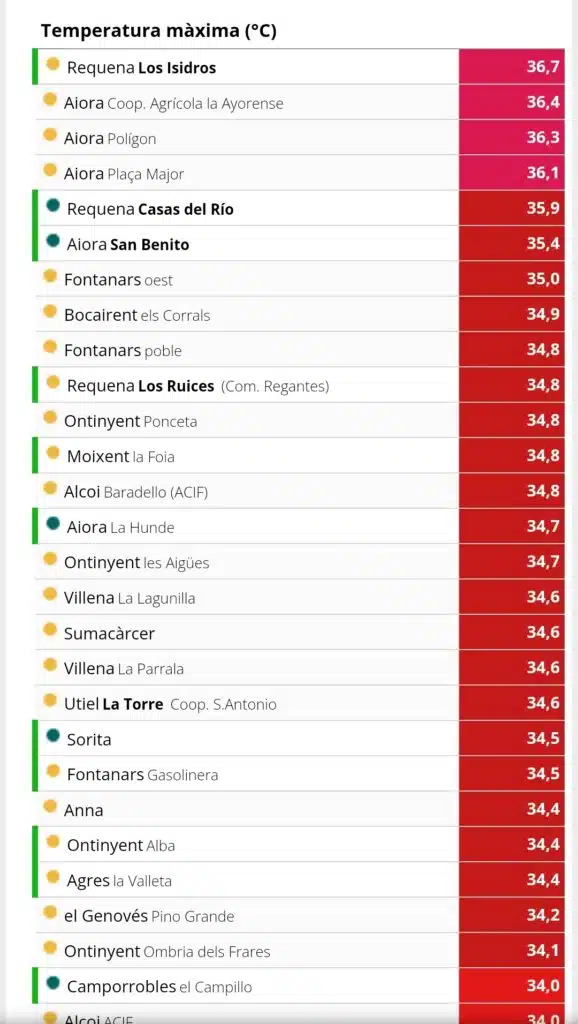Open Villena La Lagunilla station

tap(298, 598)
